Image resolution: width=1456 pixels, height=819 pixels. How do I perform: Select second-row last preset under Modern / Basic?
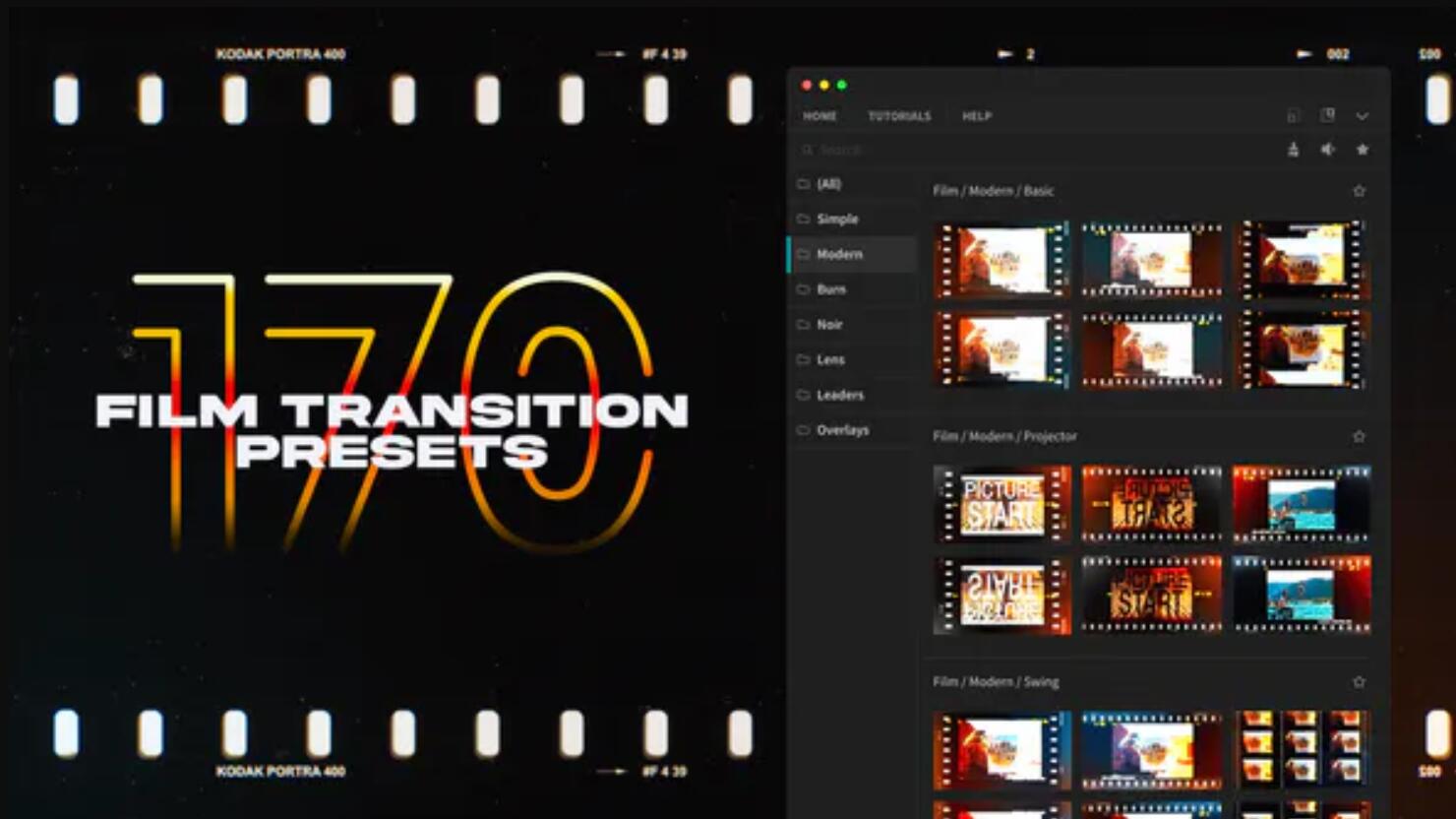[x=1302, y=349]
